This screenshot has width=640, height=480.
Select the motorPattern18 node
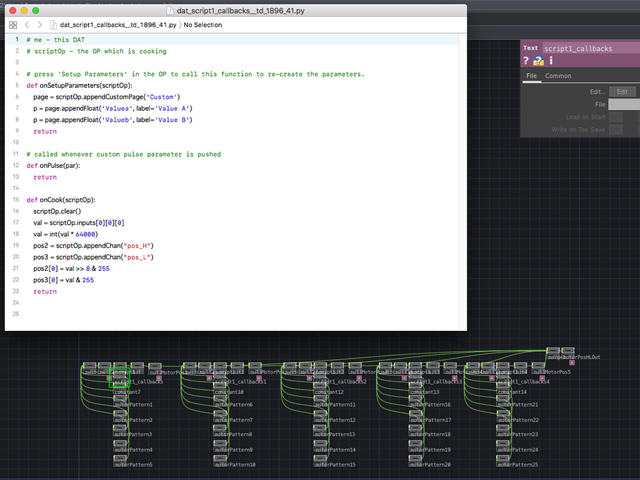tap(416, 429)
